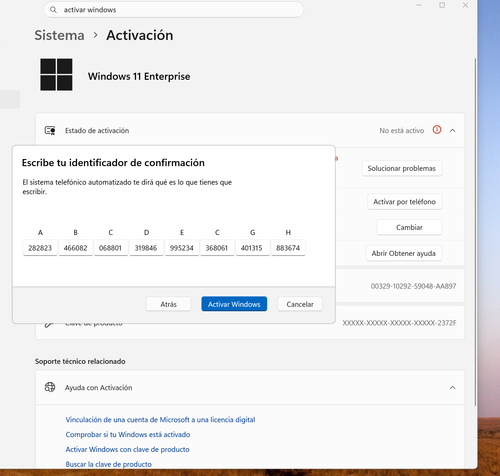Click field D containing 319846
The width and height of the screenshot is (500, 476).
point(146,248)
